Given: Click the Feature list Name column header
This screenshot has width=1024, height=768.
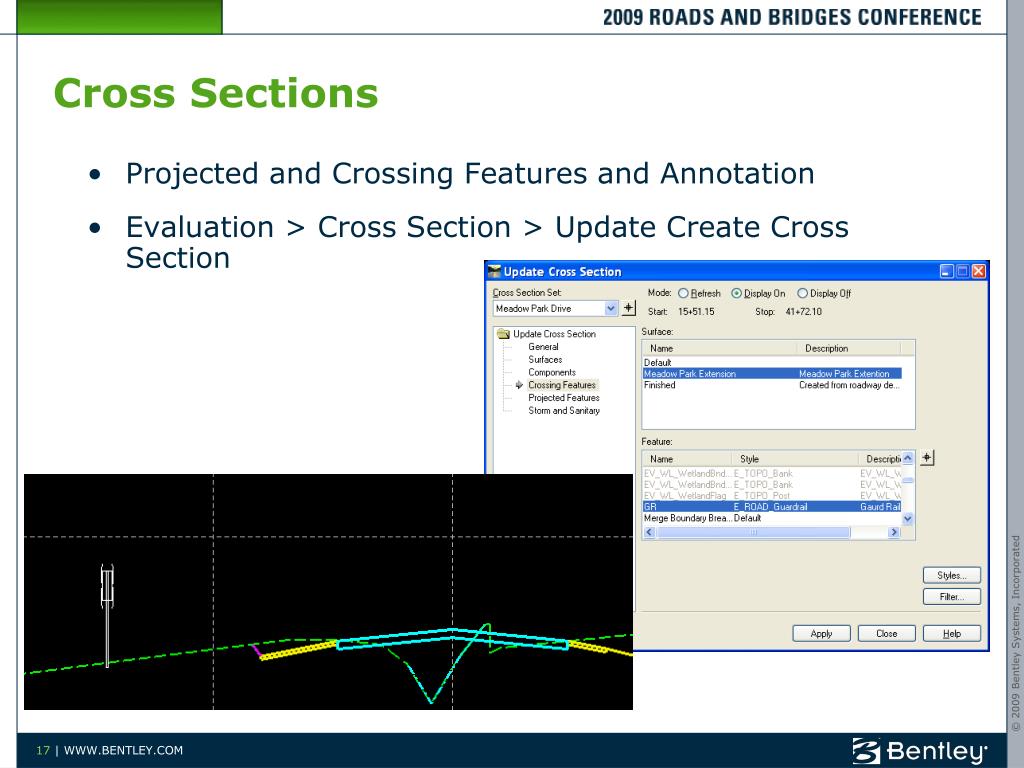Looking at the screenshot, I should point(686,458).
